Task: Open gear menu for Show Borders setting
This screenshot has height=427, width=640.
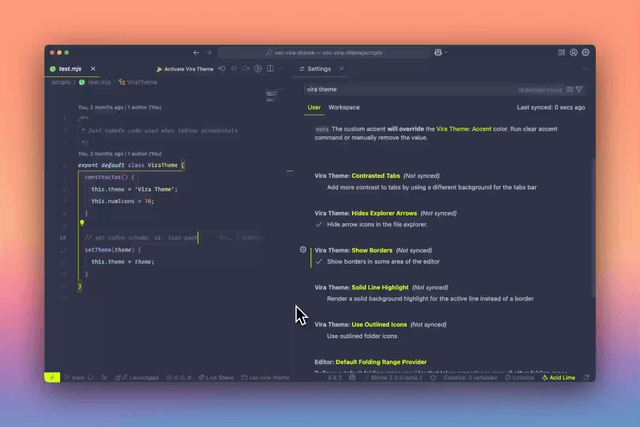Action: point(303,249)
